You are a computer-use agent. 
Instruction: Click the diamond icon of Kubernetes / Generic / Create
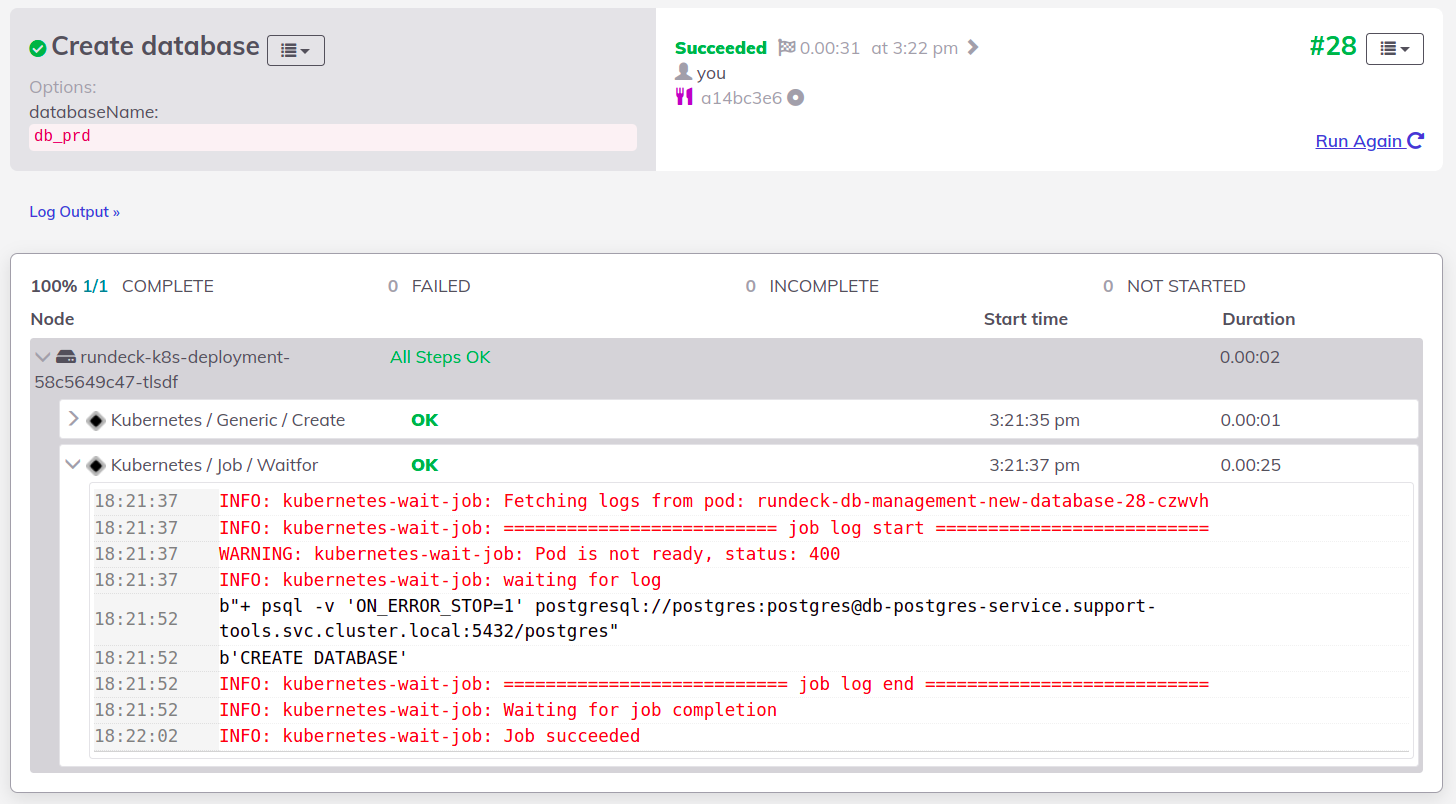tap(96, 420)
